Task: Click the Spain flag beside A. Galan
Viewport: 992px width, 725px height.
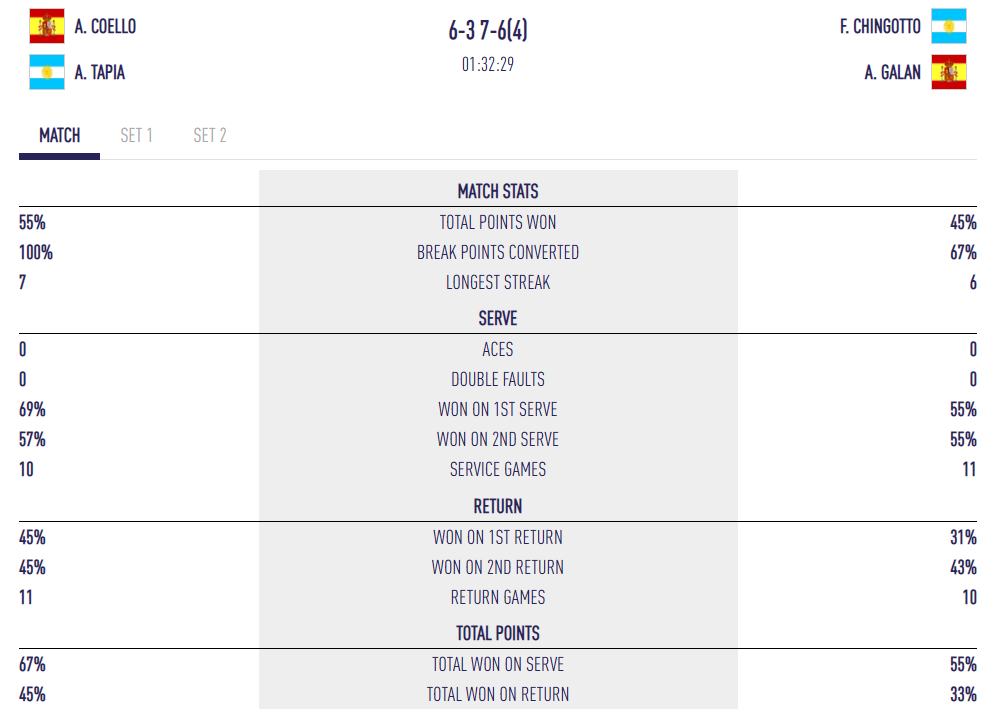Action: (x=948, y=72)
